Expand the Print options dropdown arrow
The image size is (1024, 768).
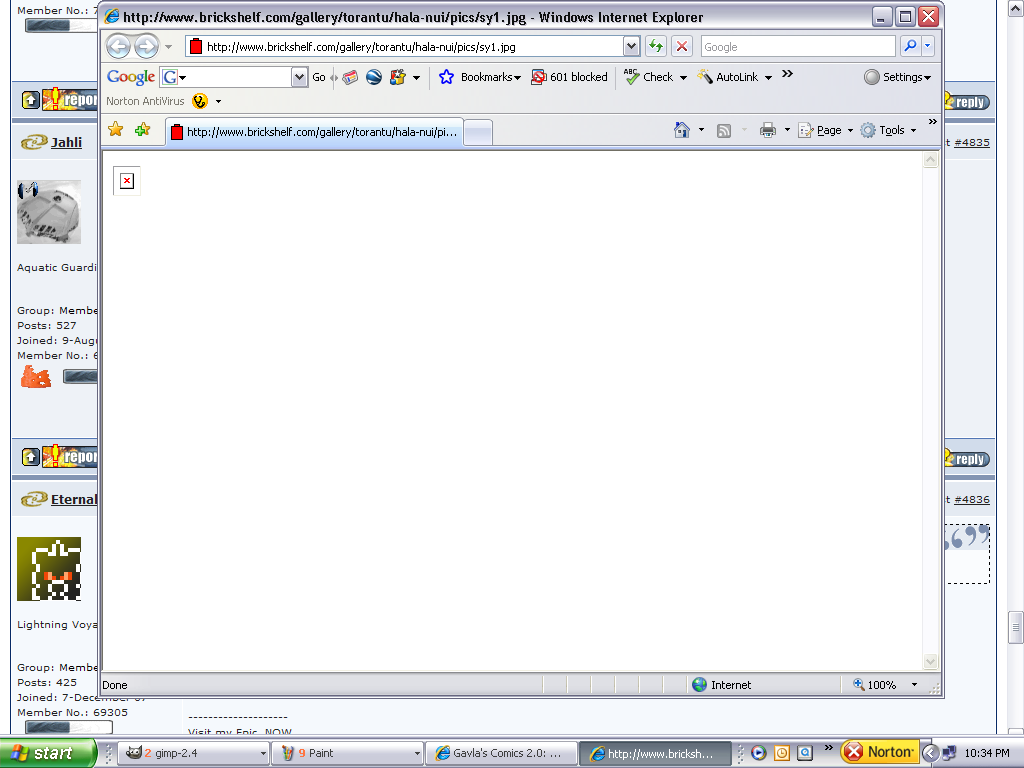788,130
